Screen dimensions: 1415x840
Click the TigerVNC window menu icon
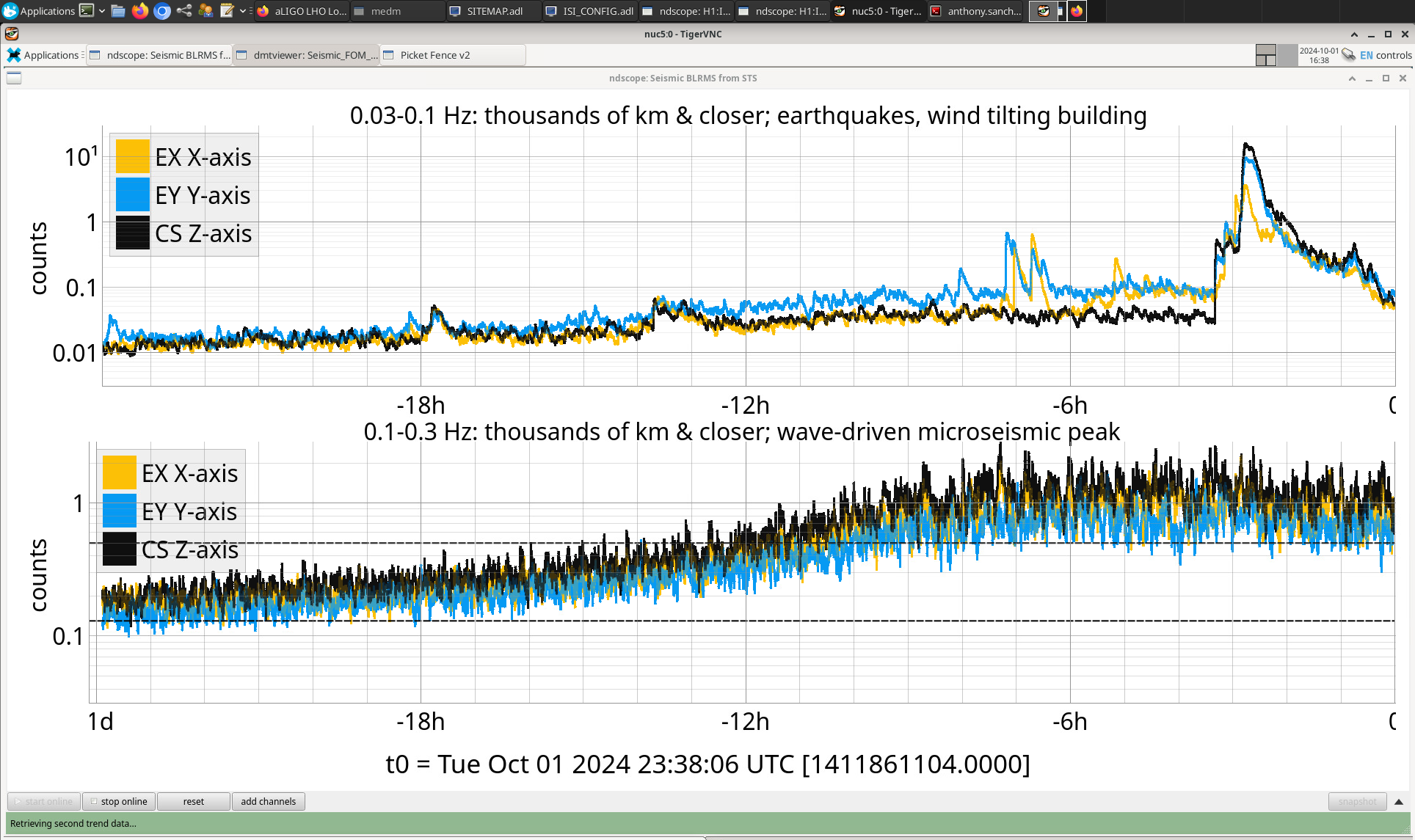(x=12, y=34)
